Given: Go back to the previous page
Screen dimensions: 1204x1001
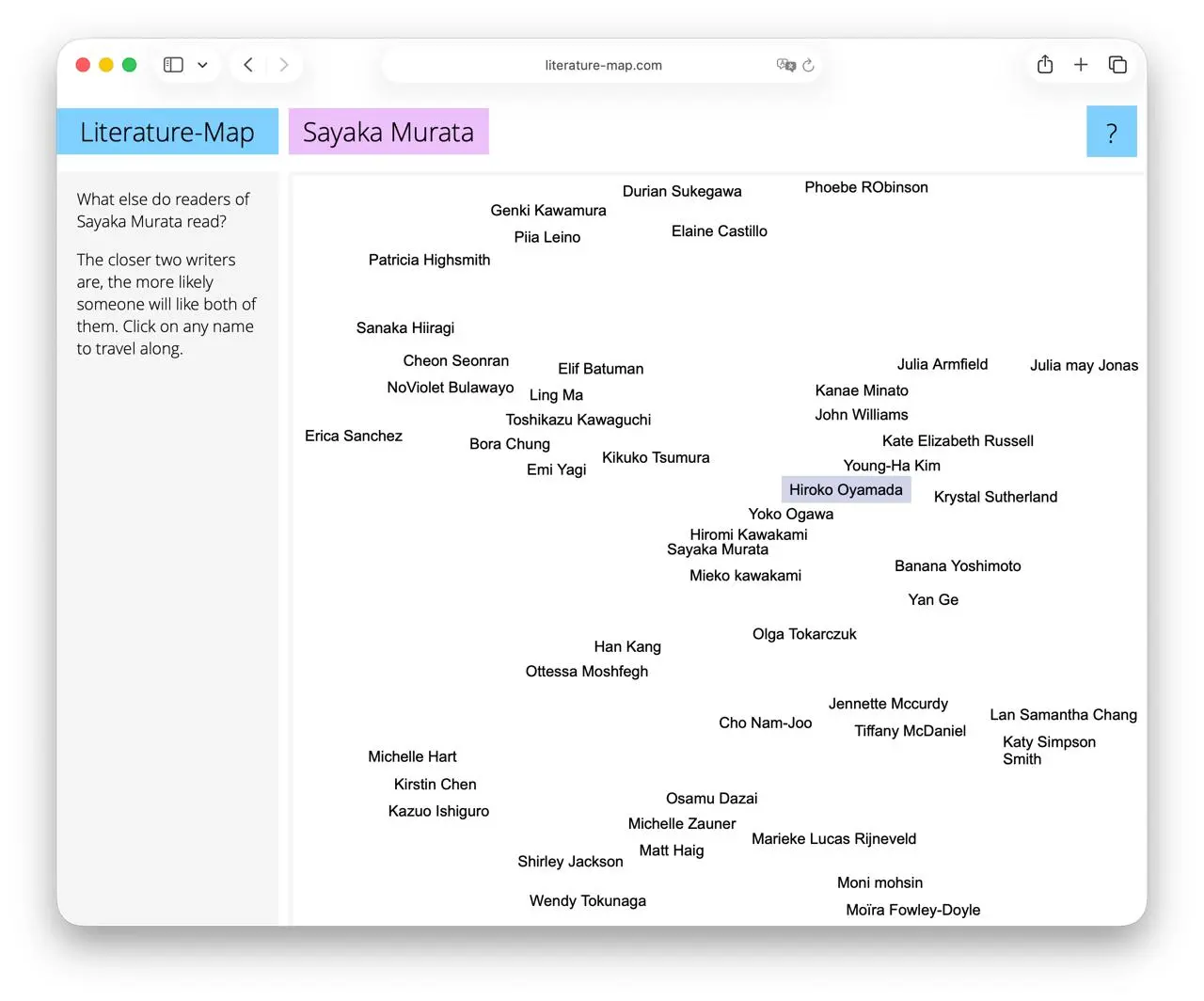Looking at the screenshot, I should (248, 65).
